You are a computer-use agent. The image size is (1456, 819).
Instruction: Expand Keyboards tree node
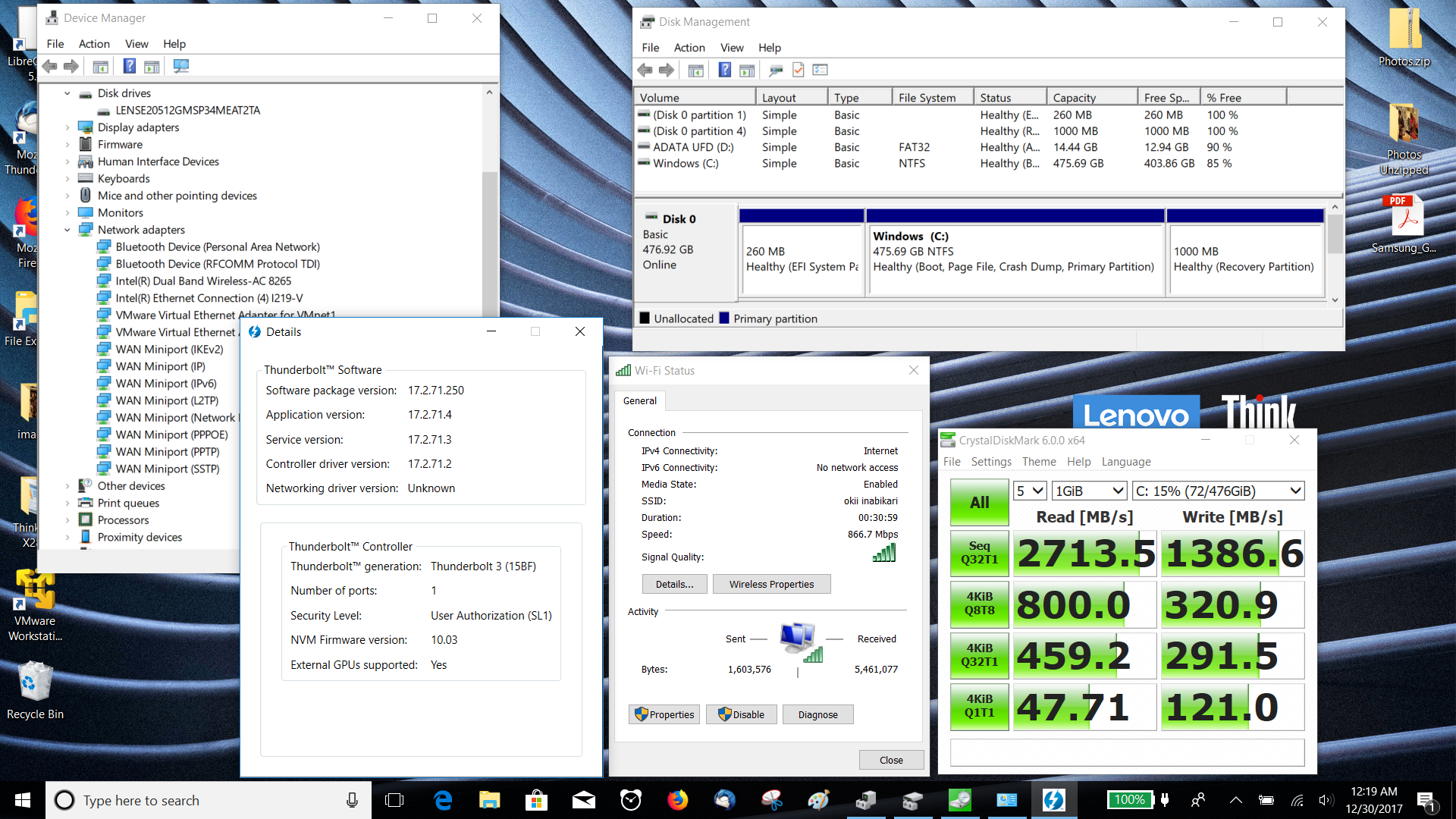pos(67,179)
